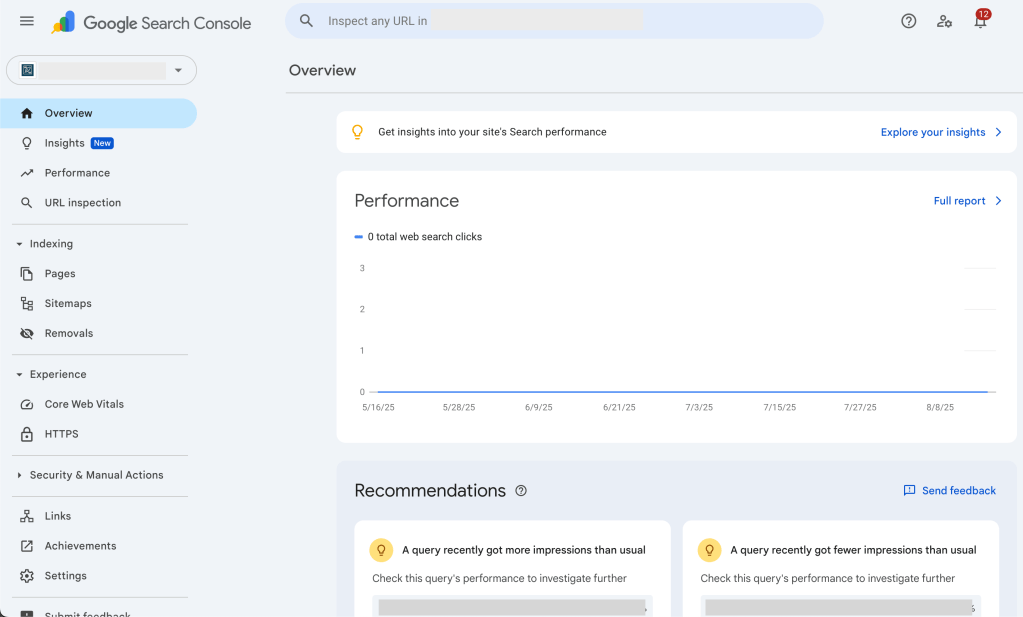Expand Security & Manual Actions
Image resolution: width=1023 pixels, height=617 pixels.
tap(96, 475)
